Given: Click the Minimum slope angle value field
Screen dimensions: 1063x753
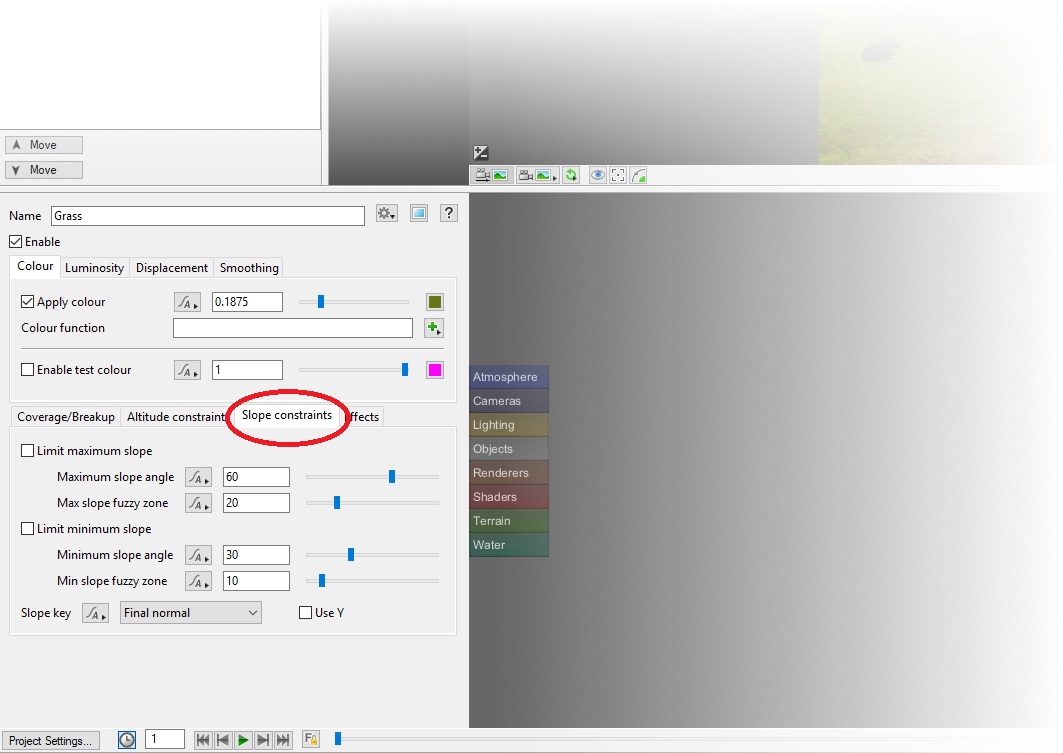Looking at the screenshot, I should pos(256,555).
